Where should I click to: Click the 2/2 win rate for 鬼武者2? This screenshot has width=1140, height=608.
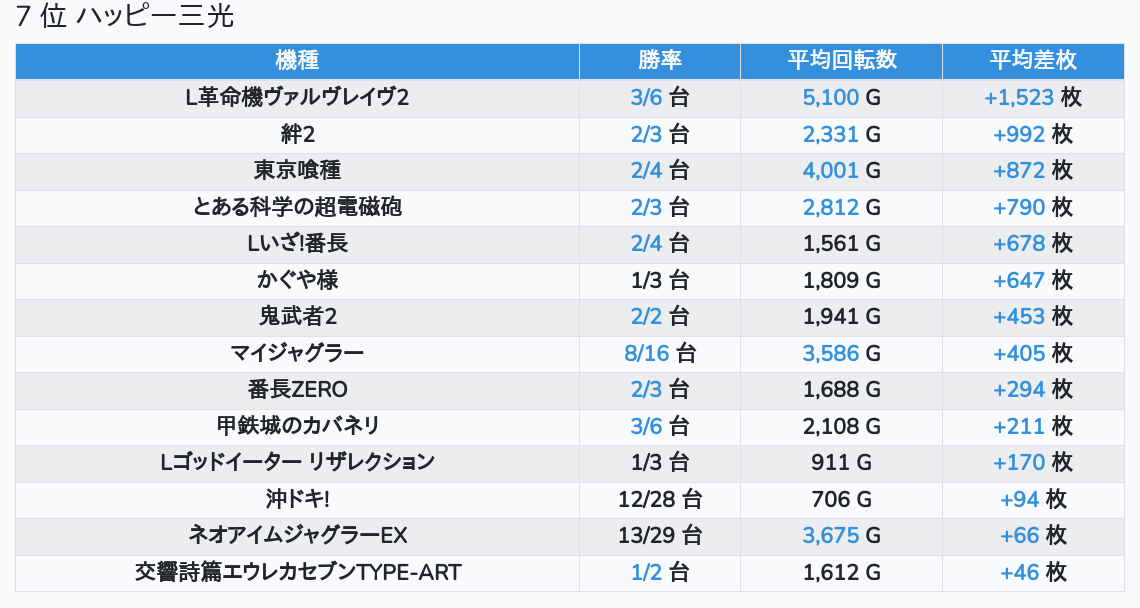coord(646,317)
